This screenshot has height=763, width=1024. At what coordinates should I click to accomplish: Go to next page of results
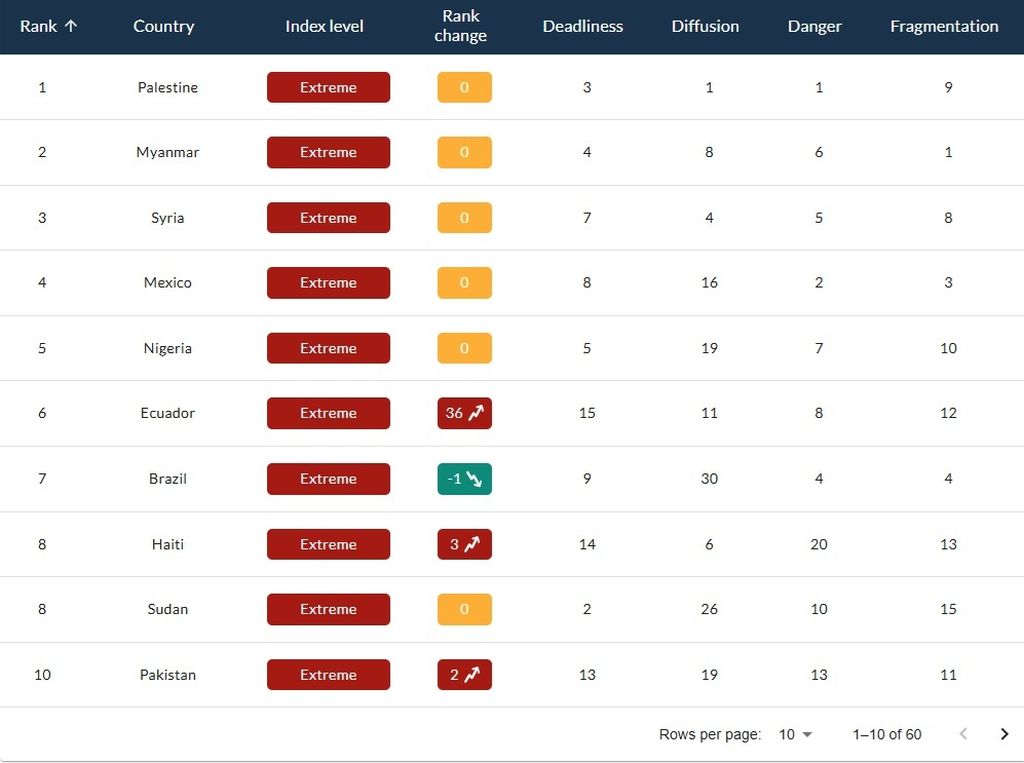[x=1004, y=734]
